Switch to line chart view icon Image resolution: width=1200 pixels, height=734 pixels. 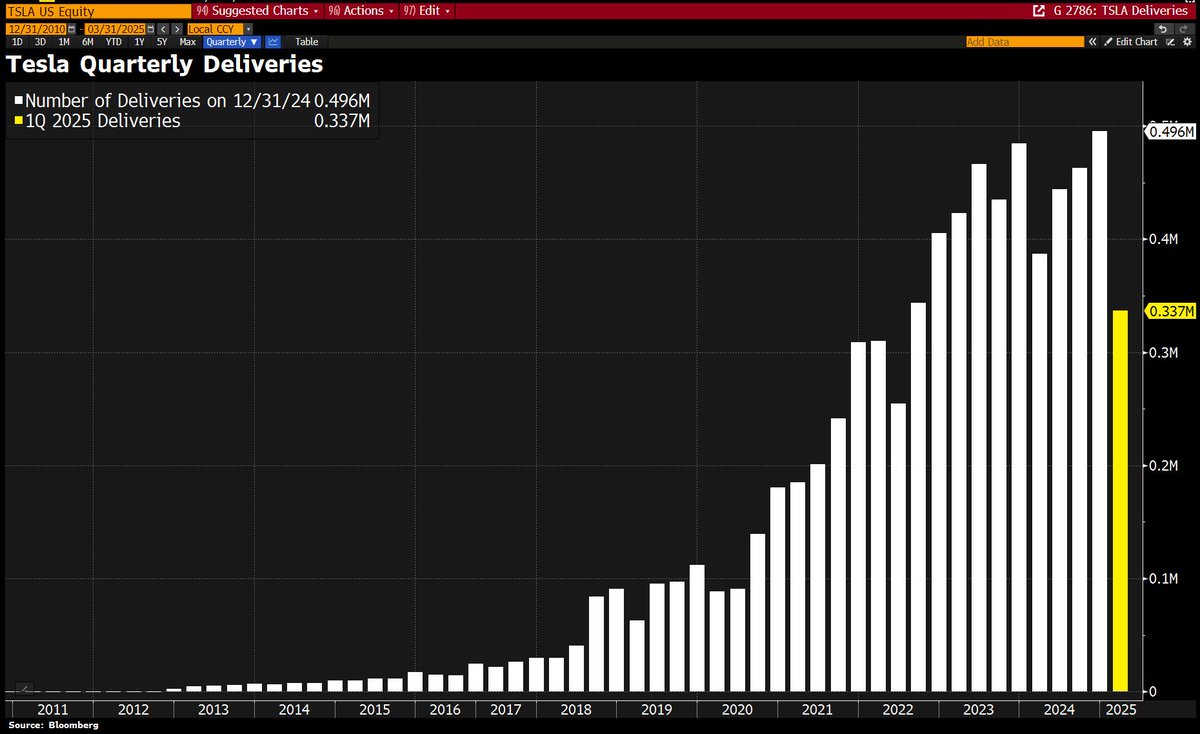pos(273,42)
